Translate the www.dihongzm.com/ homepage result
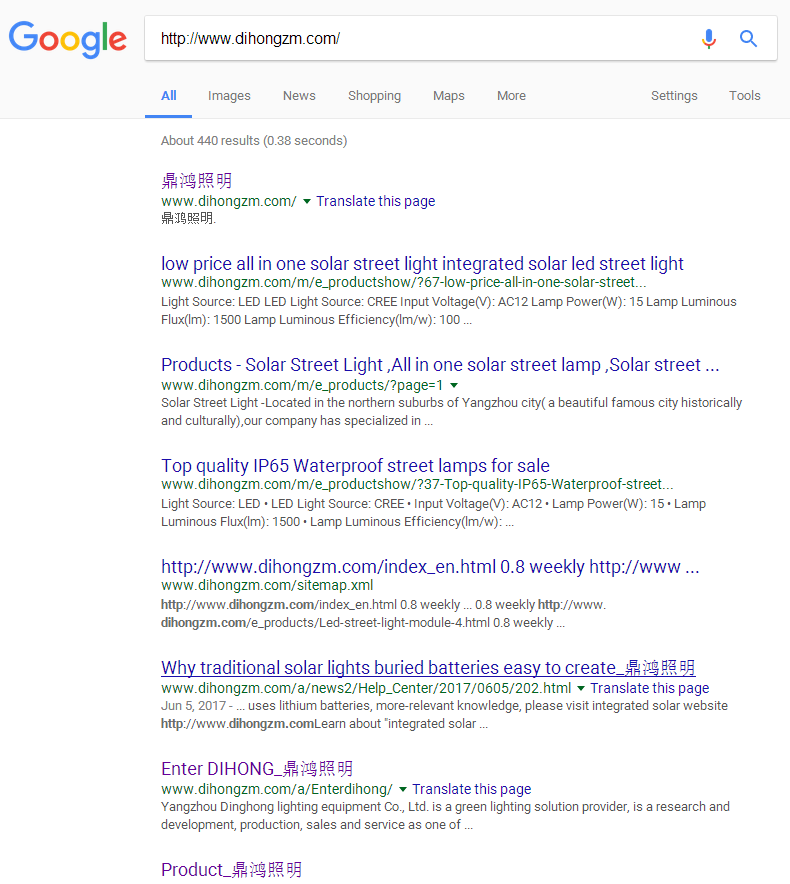Screen dimensions: 790x884 pyautogui.click(x=376, y=201)
